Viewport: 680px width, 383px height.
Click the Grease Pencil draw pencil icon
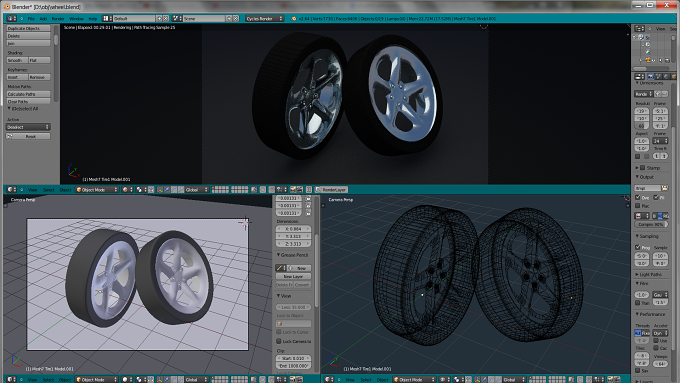pyautogui.click(x=280, y=268)
